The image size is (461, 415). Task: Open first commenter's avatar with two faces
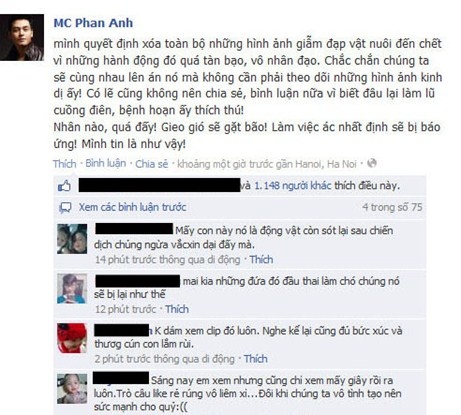click(72, 239)
